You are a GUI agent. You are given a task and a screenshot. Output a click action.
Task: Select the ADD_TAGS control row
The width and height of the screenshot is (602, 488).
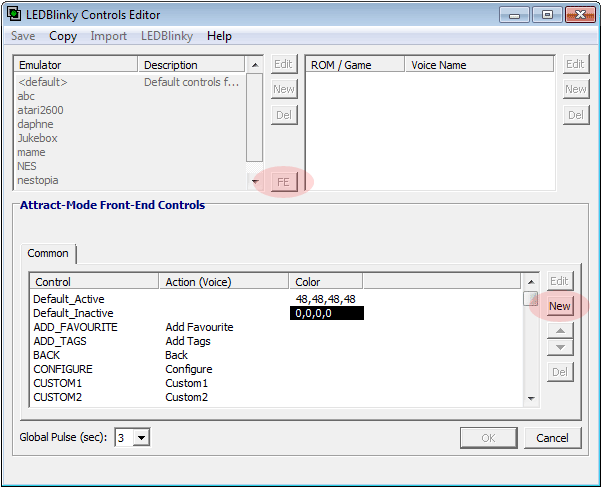pos(276,341)
